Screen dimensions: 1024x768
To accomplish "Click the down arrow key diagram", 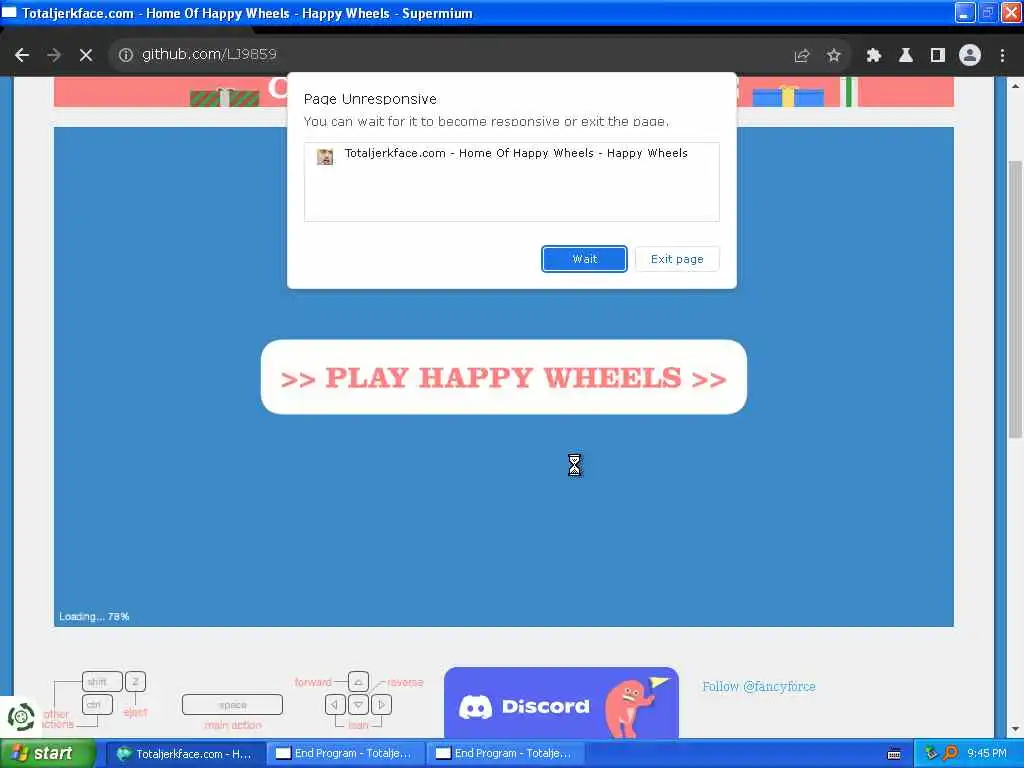I will tap(358, 705).
